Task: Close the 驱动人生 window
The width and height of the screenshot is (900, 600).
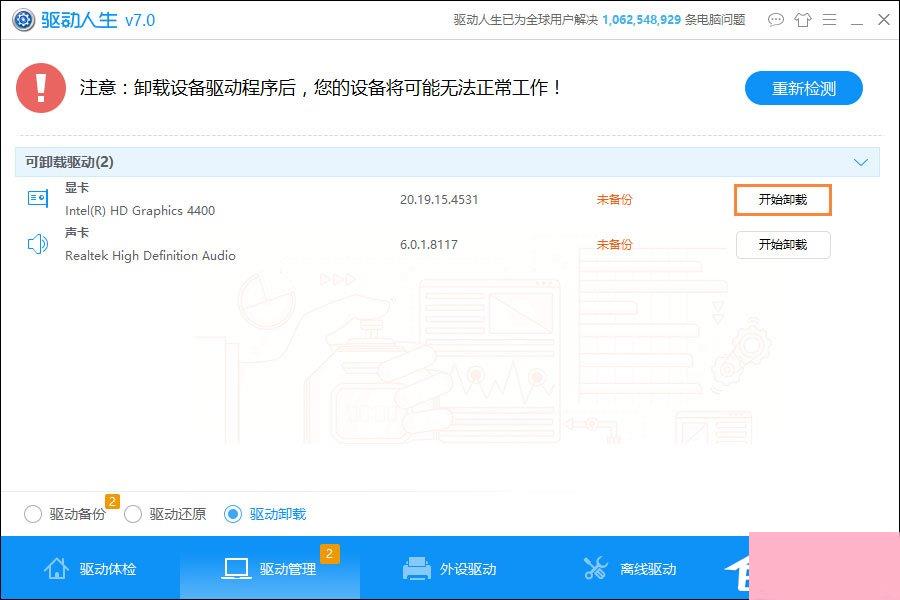Action: point(884,20)
